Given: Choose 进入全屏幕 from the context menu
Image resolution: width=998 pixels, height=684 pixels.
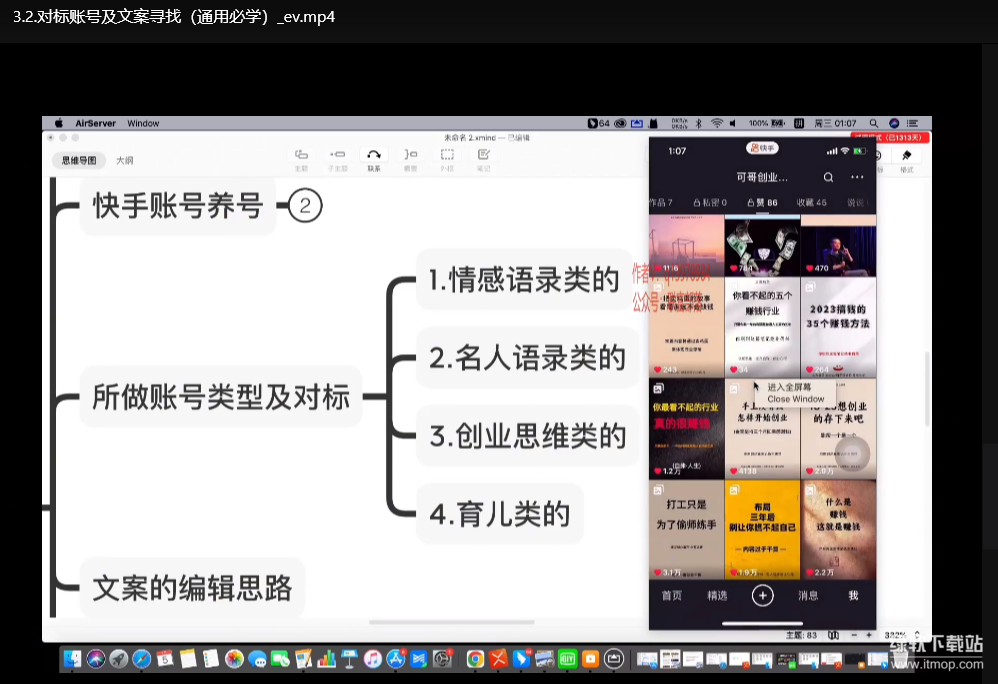Looking at the screenshot, I should pyautogui.click(x=789, y=387).
